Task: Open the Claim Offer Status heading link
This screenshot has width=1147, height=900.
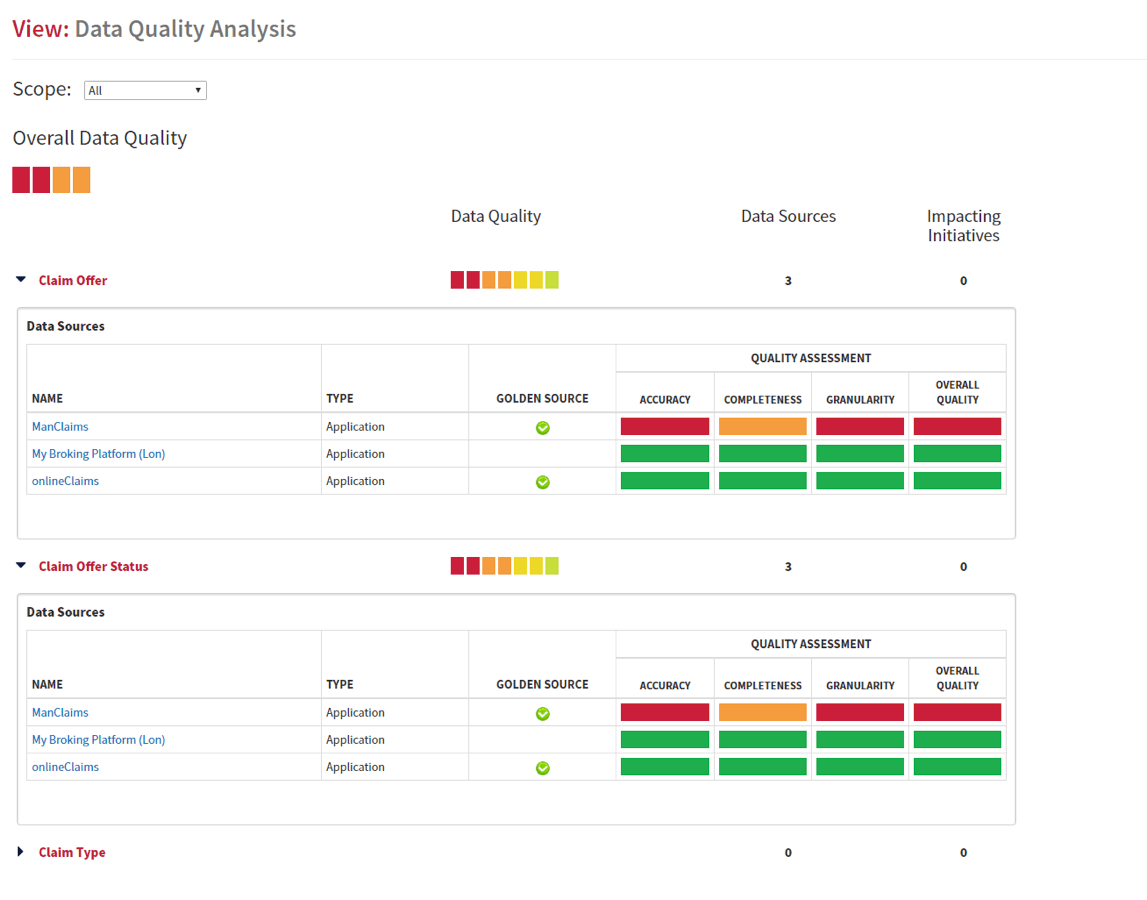Action: 93,566
